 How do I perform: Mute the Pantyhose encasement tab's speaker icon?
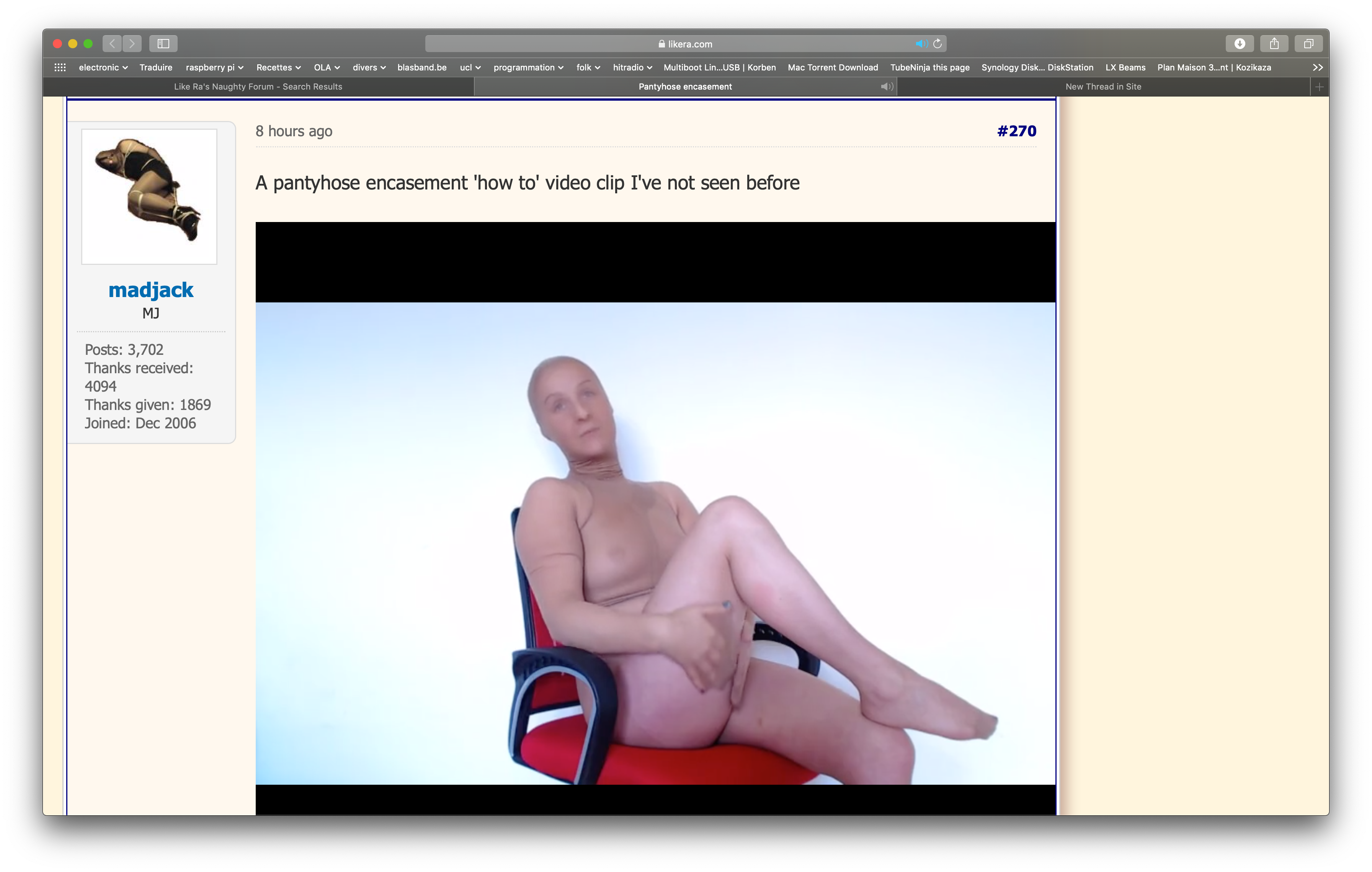click(x=887, y=87)
